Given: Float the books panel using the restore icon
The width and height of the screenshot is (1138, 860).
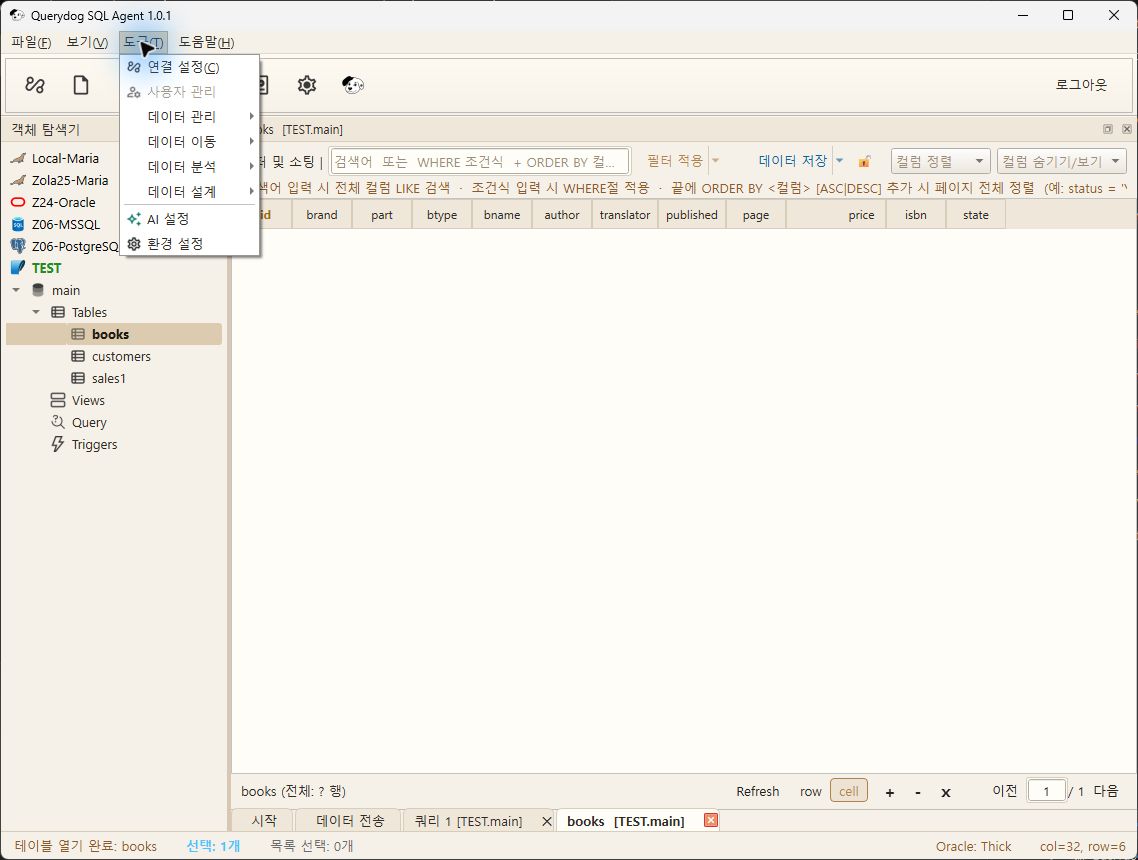Looking at the screenshot, I should (x=1108, y=129).
